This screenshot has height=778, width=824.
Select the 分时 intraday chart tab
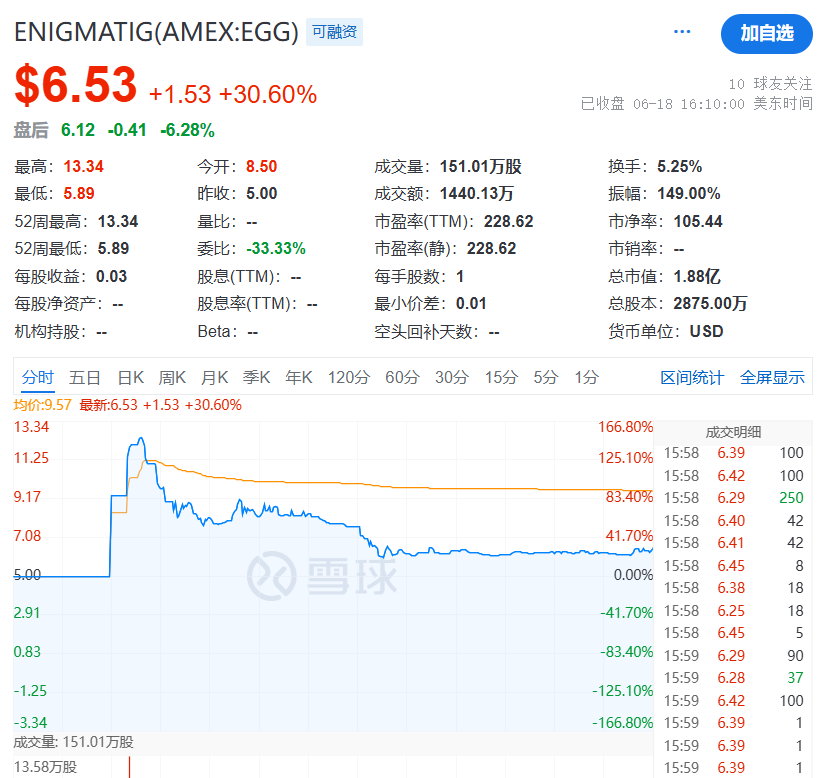[37, 377]
